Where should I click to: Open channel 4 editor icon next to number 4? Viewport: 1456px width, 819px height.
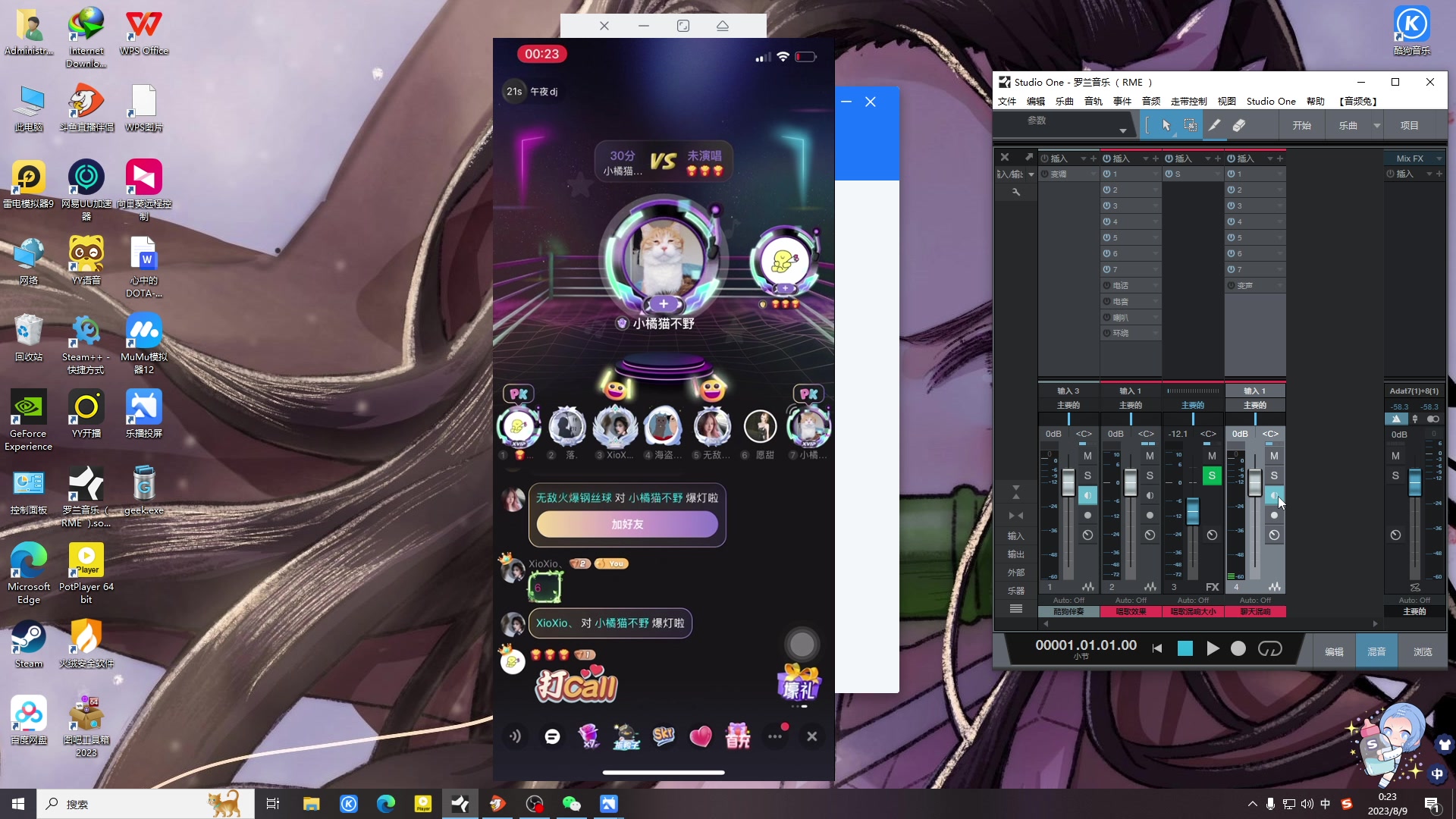[1275, 587]
